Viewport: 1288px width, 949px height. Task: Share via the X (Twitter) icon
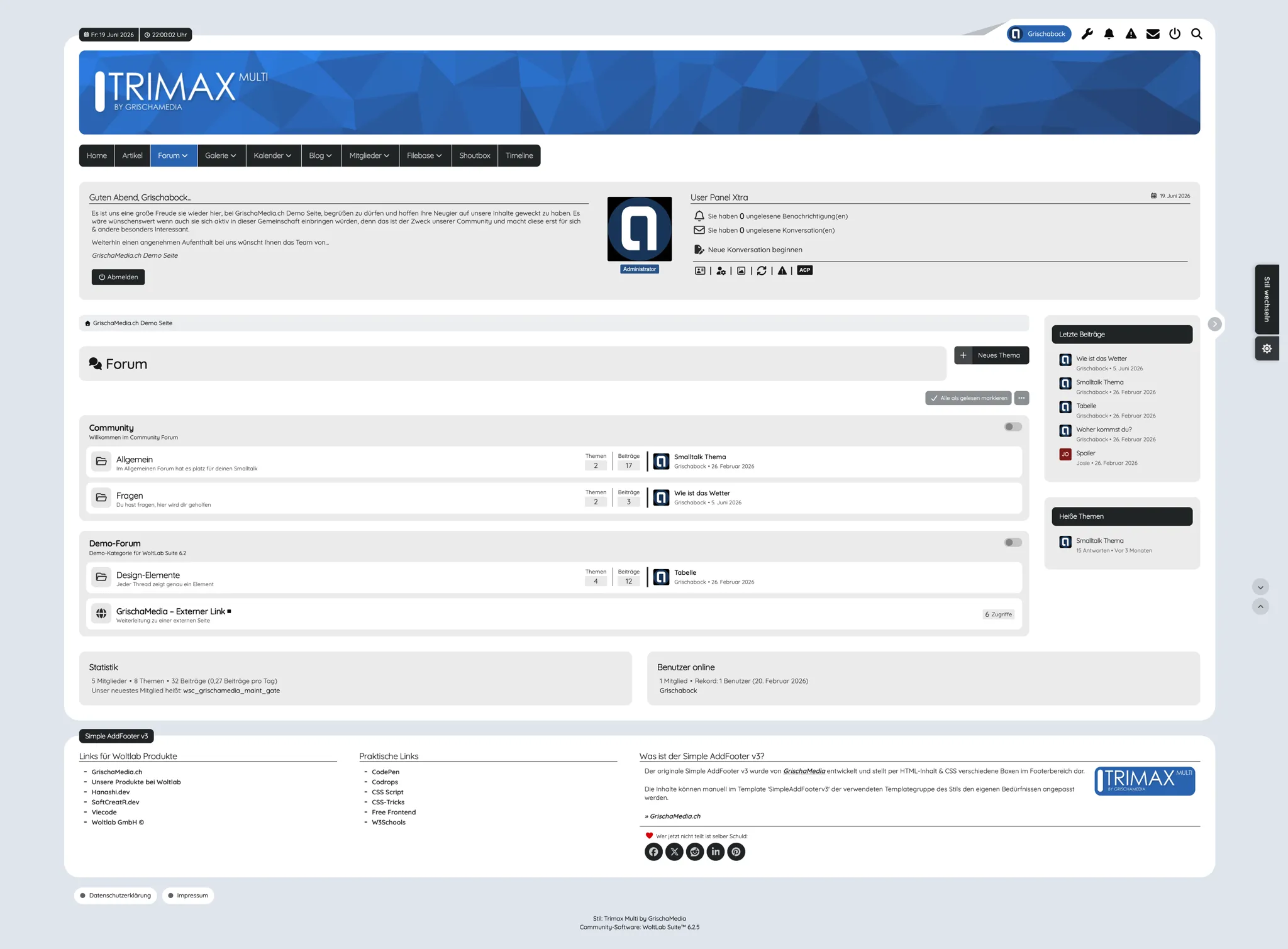[674, 852]
